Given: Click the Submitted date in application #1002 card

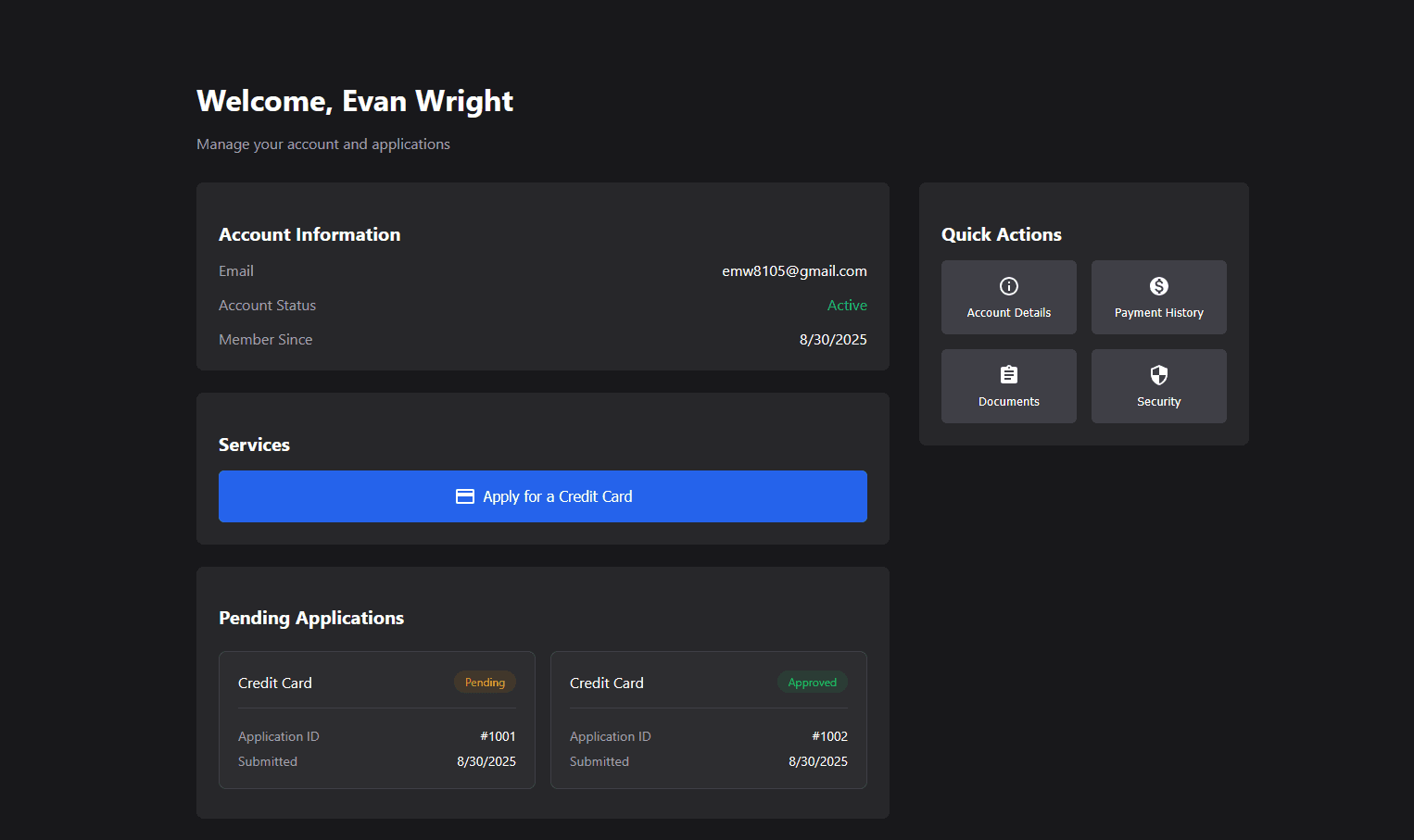Looking at the screenshot, I should [818, 761].
